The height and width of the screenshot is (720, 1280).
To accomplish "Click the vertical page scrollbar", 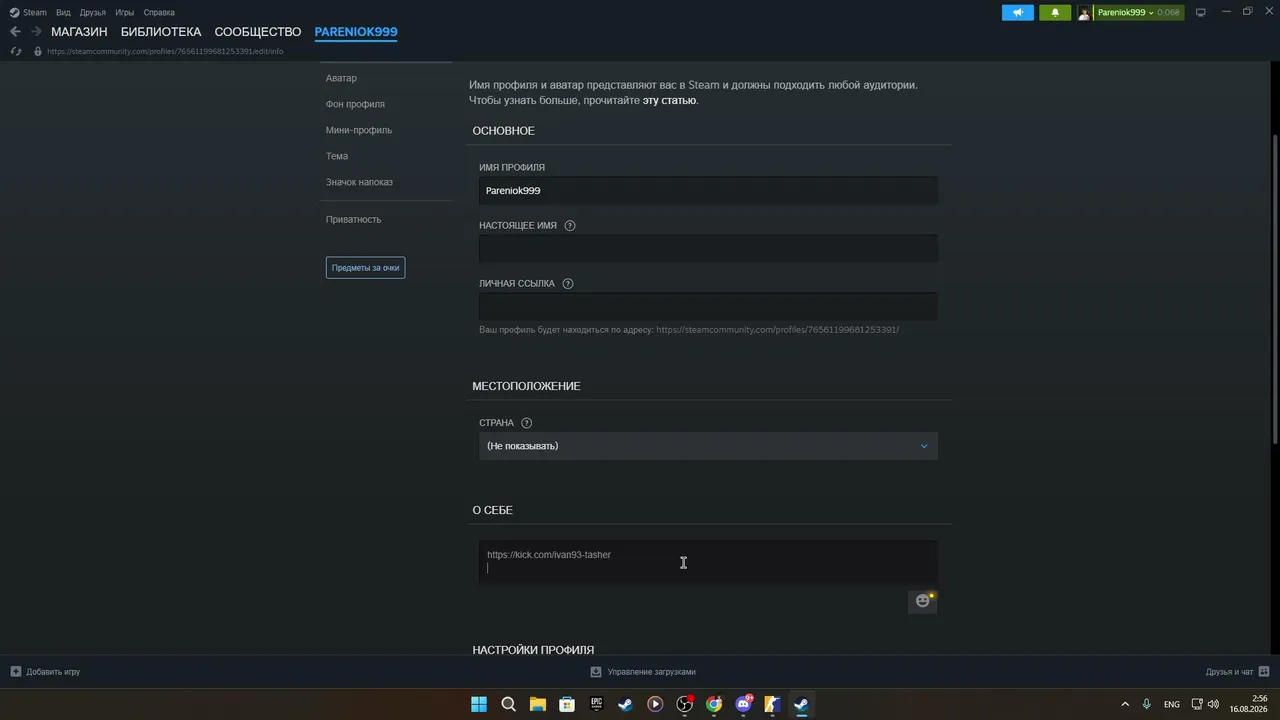I will pyautogui.click(x=1274, y=289).
